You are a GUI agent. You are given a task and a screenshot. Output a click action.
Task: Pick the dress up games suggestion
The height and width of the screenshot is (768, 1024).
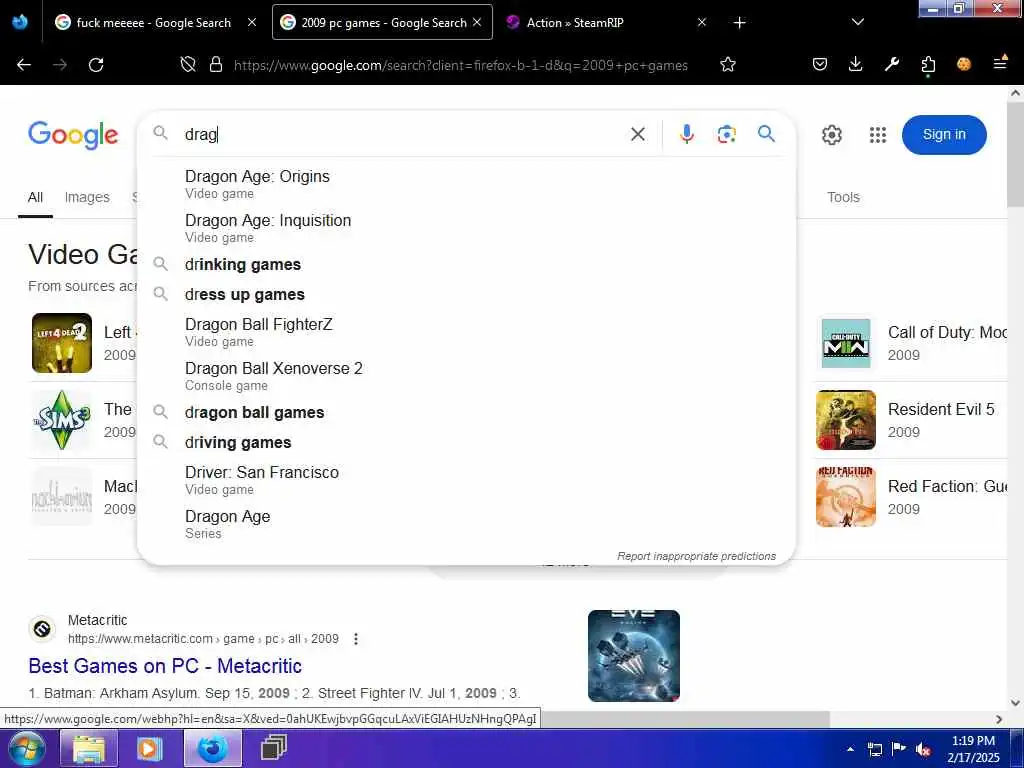coord(466,295)
